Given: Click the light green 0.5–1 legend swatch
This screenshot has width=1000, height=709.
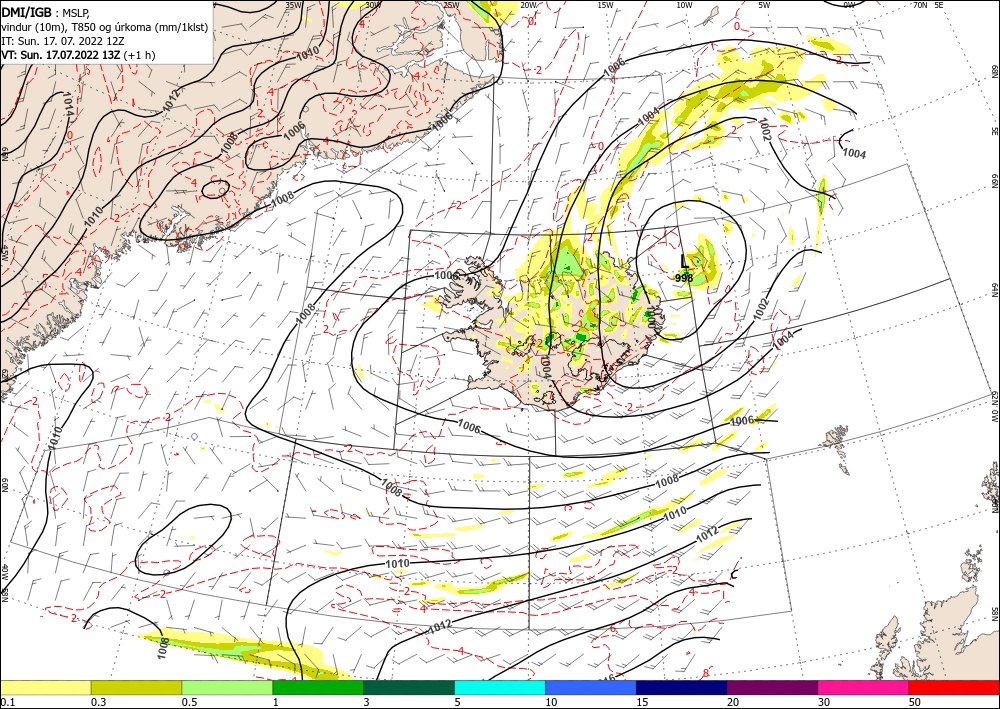Looking at the screenshot, I should (227, 687).
